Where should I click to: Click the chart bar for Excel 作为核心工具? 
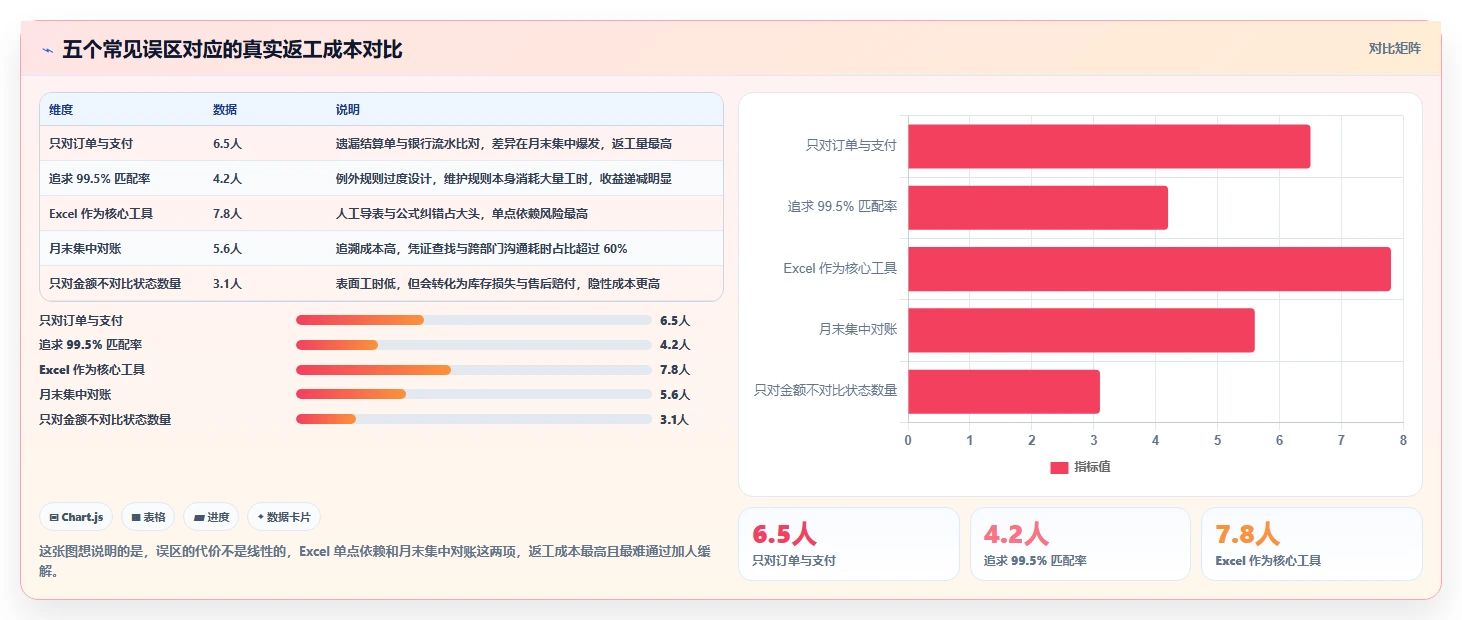coord(1149,269)
